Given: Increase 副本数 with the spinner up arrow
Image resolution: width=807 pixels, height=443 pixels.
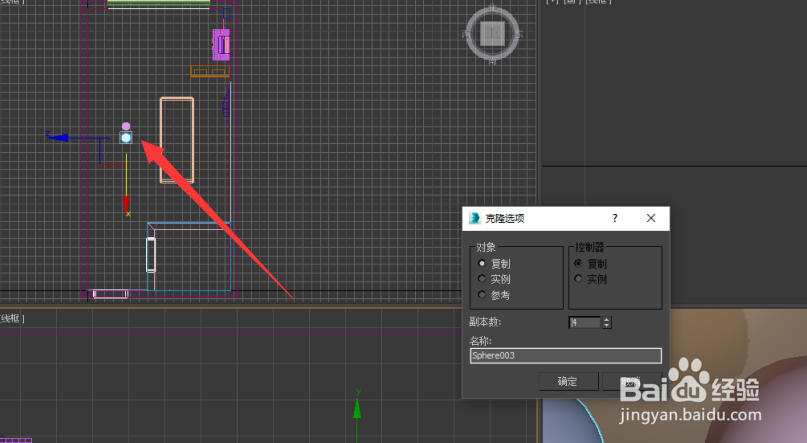Looking at the screenshot, I should click(607, 320).
